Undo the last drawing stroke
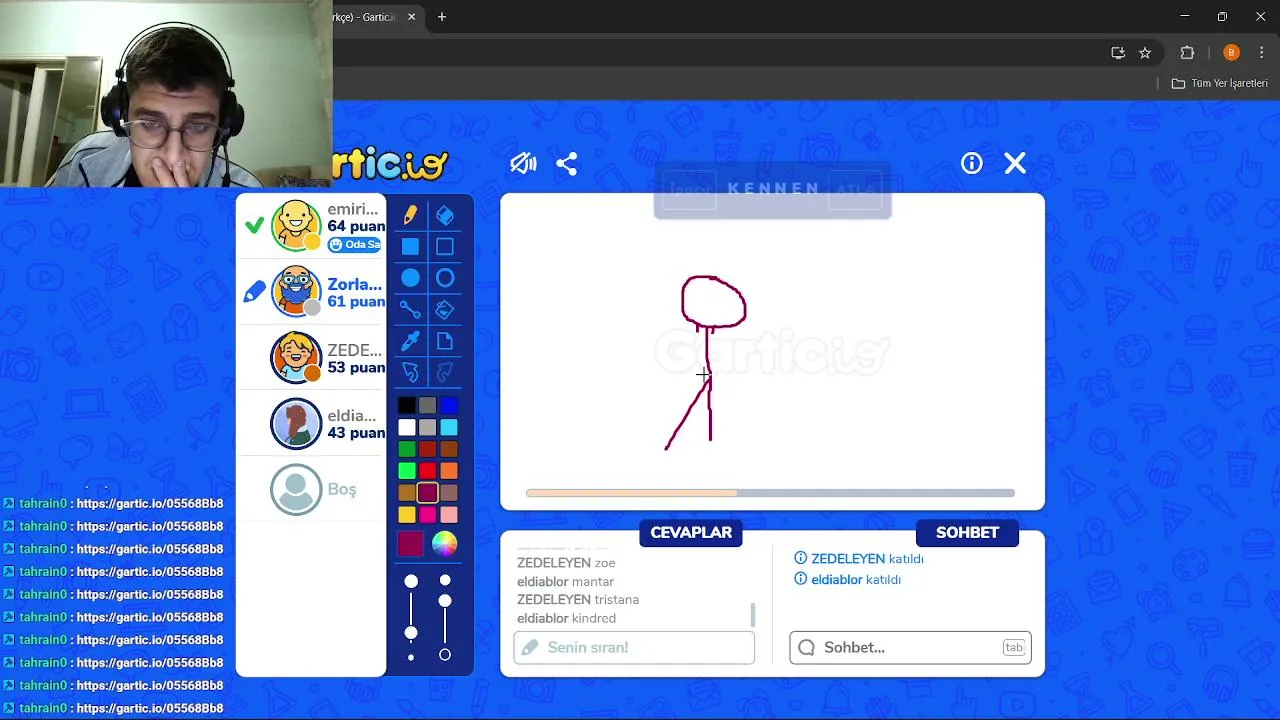 click(x=410, y=372)
